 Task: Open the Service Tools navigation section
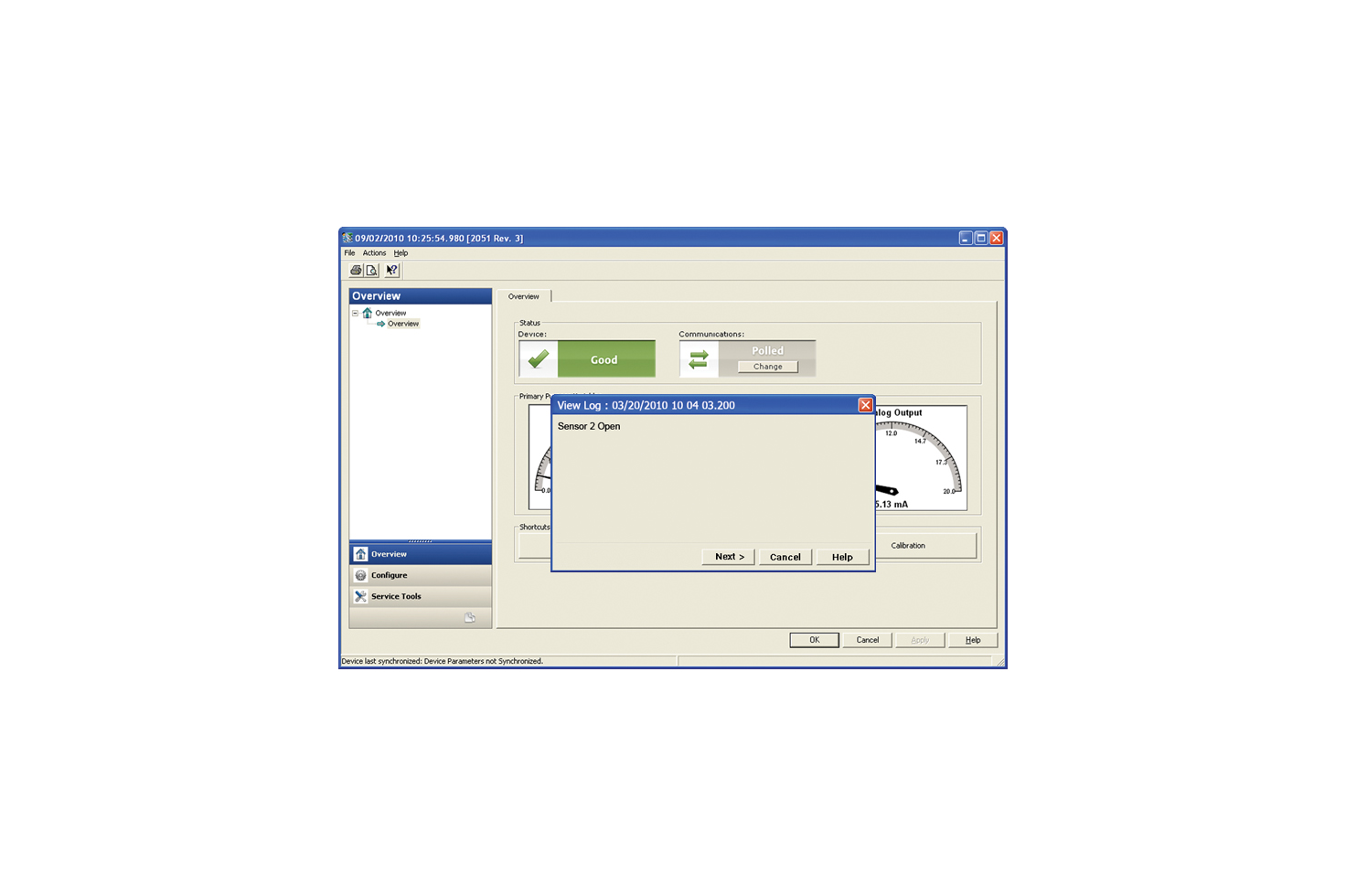pos(421,596)
